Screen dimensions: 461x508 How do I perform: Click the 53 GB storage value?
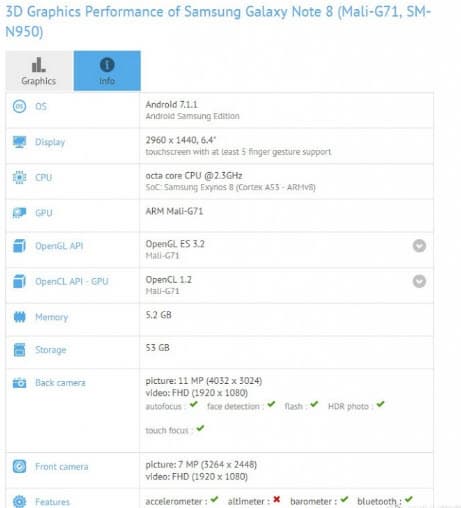pos(157,348)
